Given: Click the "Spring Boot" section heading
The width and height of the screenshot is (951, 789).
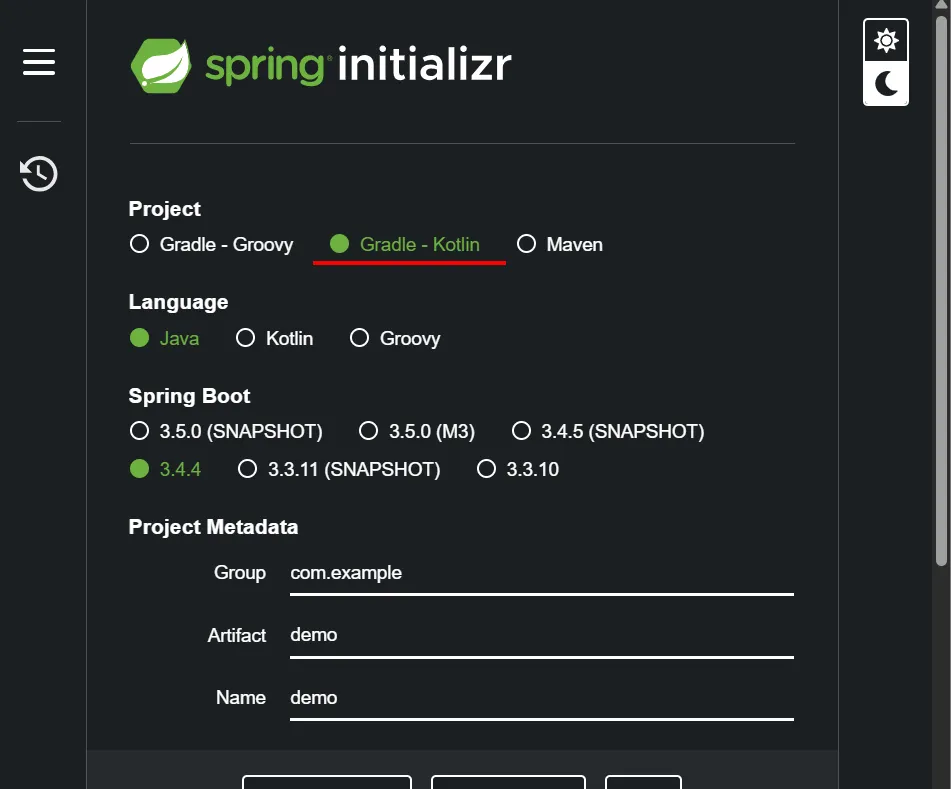Looking at the screenshot, I should pos(189,396).
